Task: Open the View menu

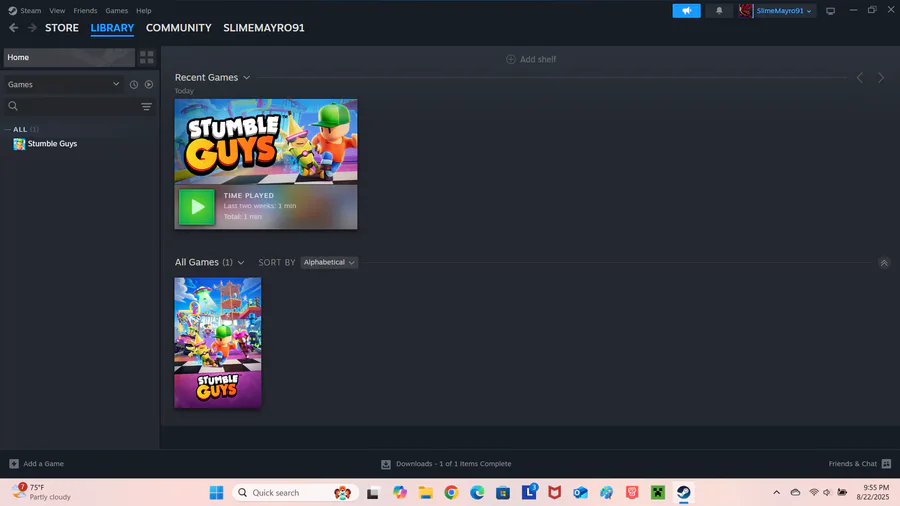Action: pos(57,10)
